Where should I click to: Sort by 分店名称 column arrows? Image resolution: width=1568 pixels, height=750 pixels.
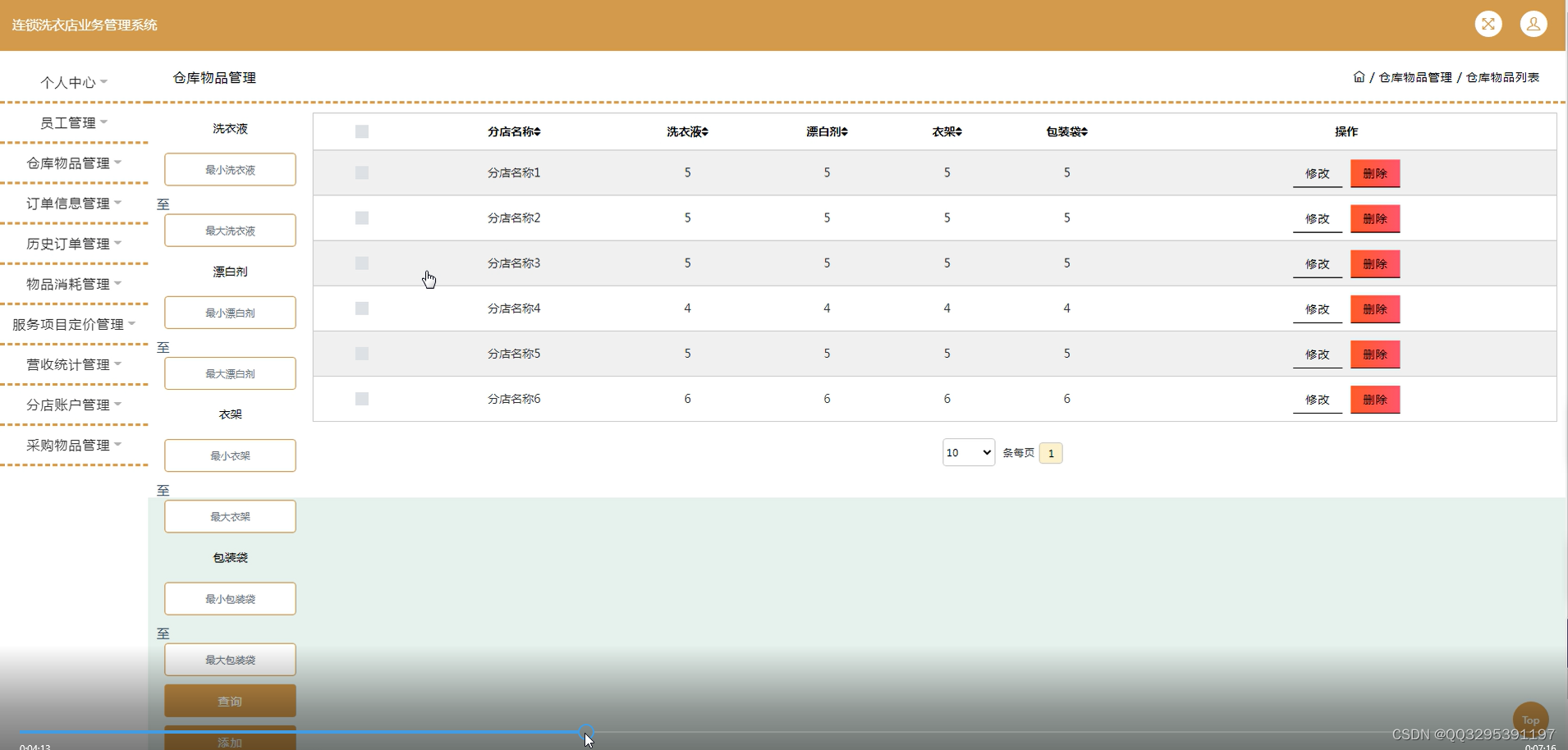click(538, 132)
